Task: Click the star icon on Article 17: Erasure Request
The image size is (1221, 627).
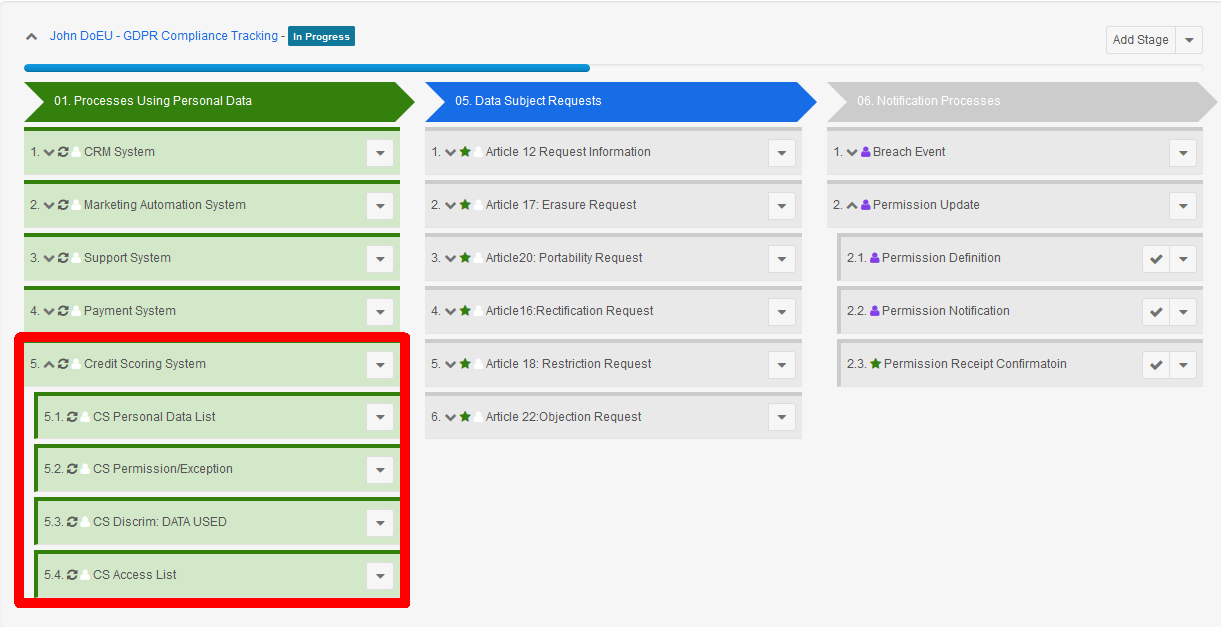Action: 465,205
